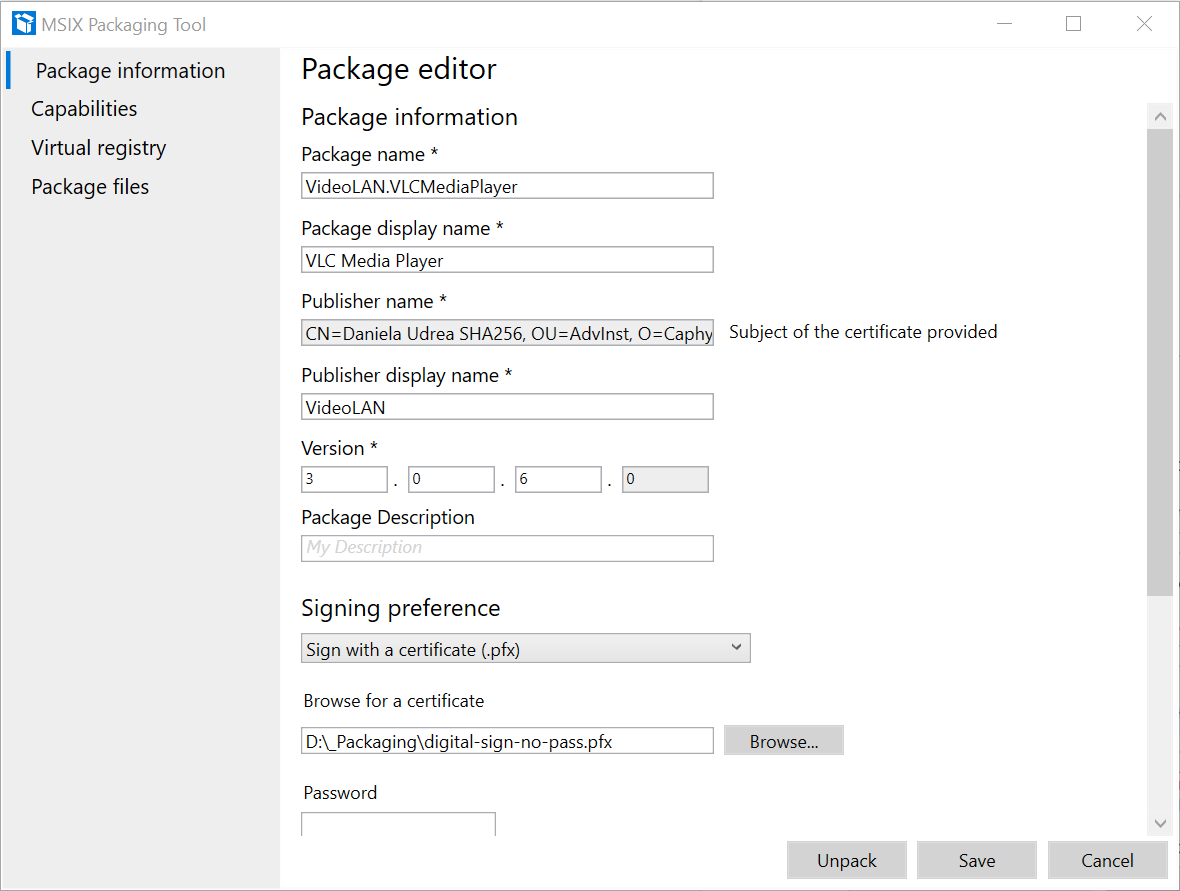
Task: Maximize the MSIX Packaging Tool window
Action: (1074, 24)
